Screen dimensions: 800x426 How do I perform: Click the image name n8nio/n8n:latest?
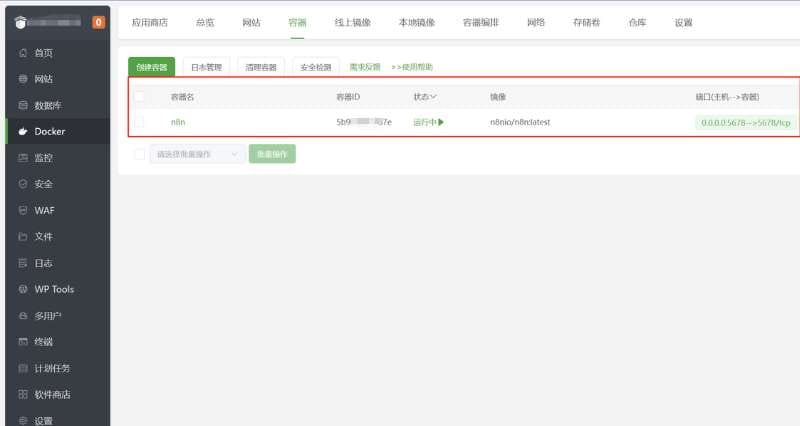pos(520,122)
